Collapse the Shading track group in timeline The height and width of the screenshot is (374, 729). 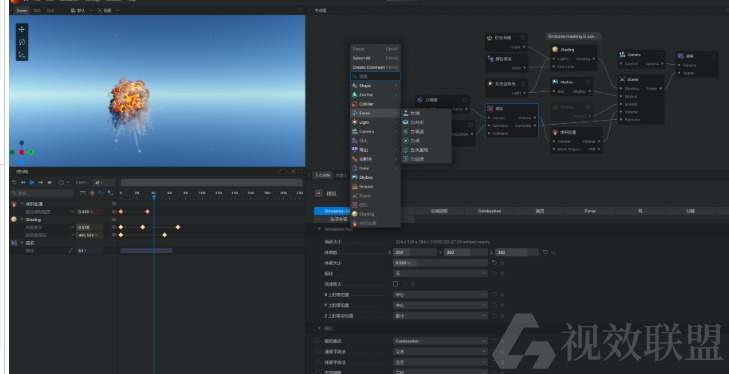pos(22,219)
